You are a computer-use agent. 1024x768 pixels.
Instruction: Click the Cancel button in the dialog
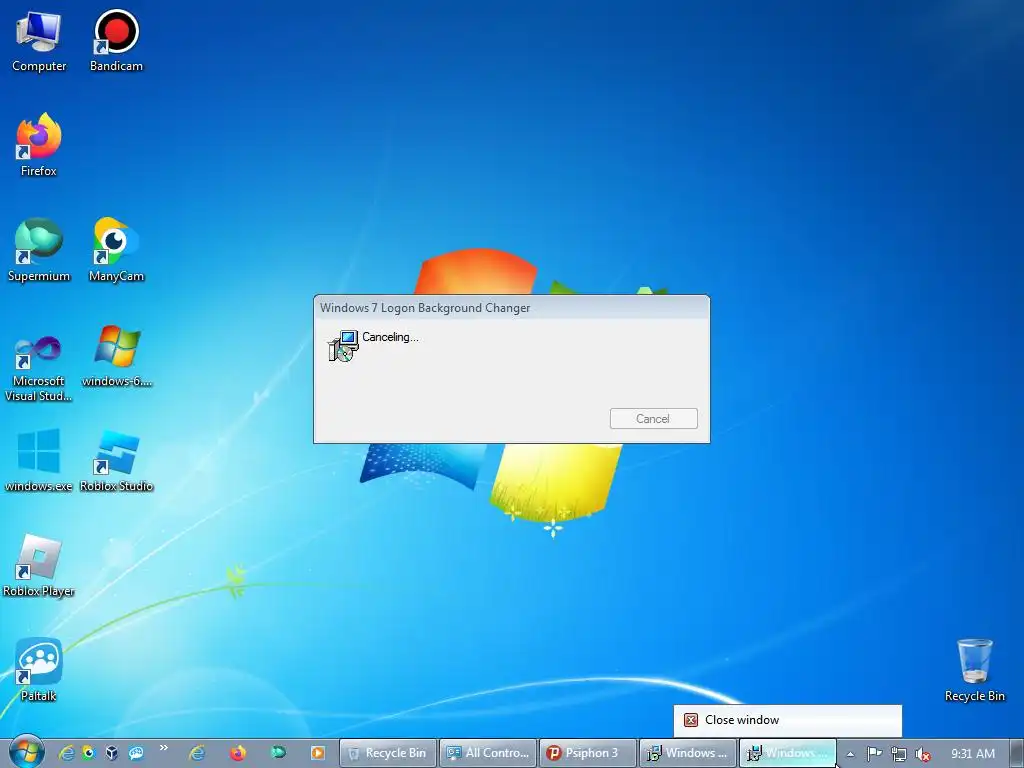(653, 419)
